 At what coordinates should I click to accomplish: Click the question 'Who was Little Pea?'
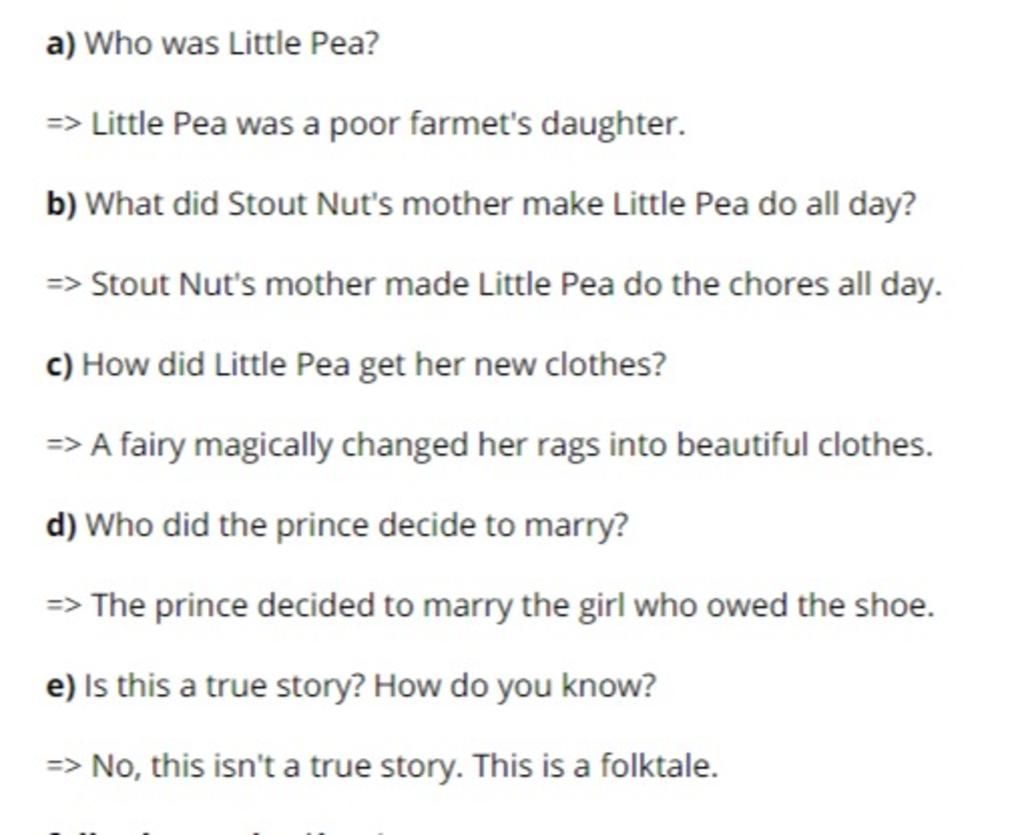pyautogui.click(x=232, y=44)
